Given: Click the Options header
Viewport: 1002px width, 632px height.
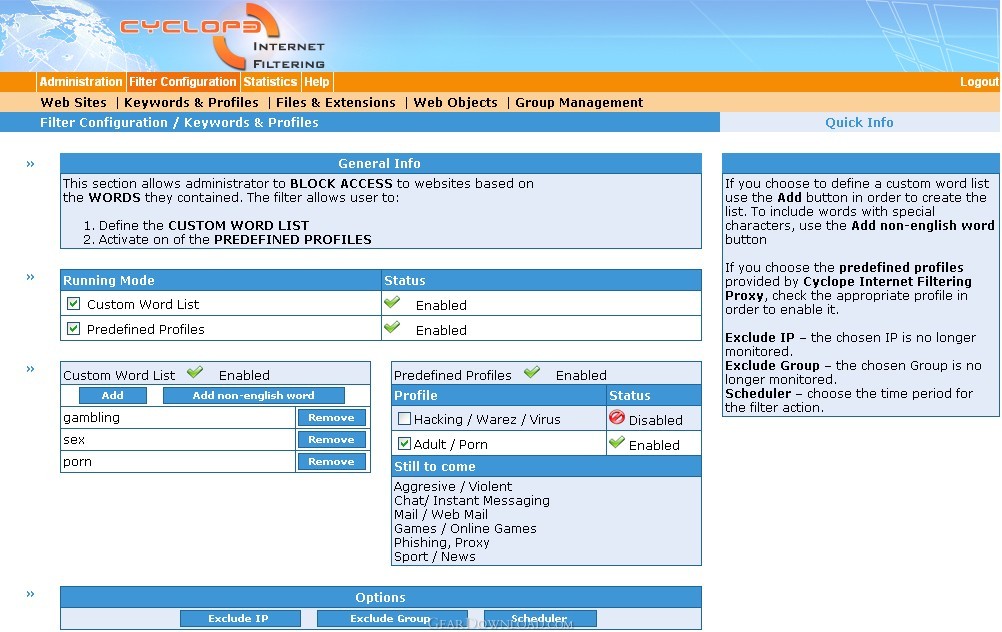Looking at the screenshot, I should 381,597.
